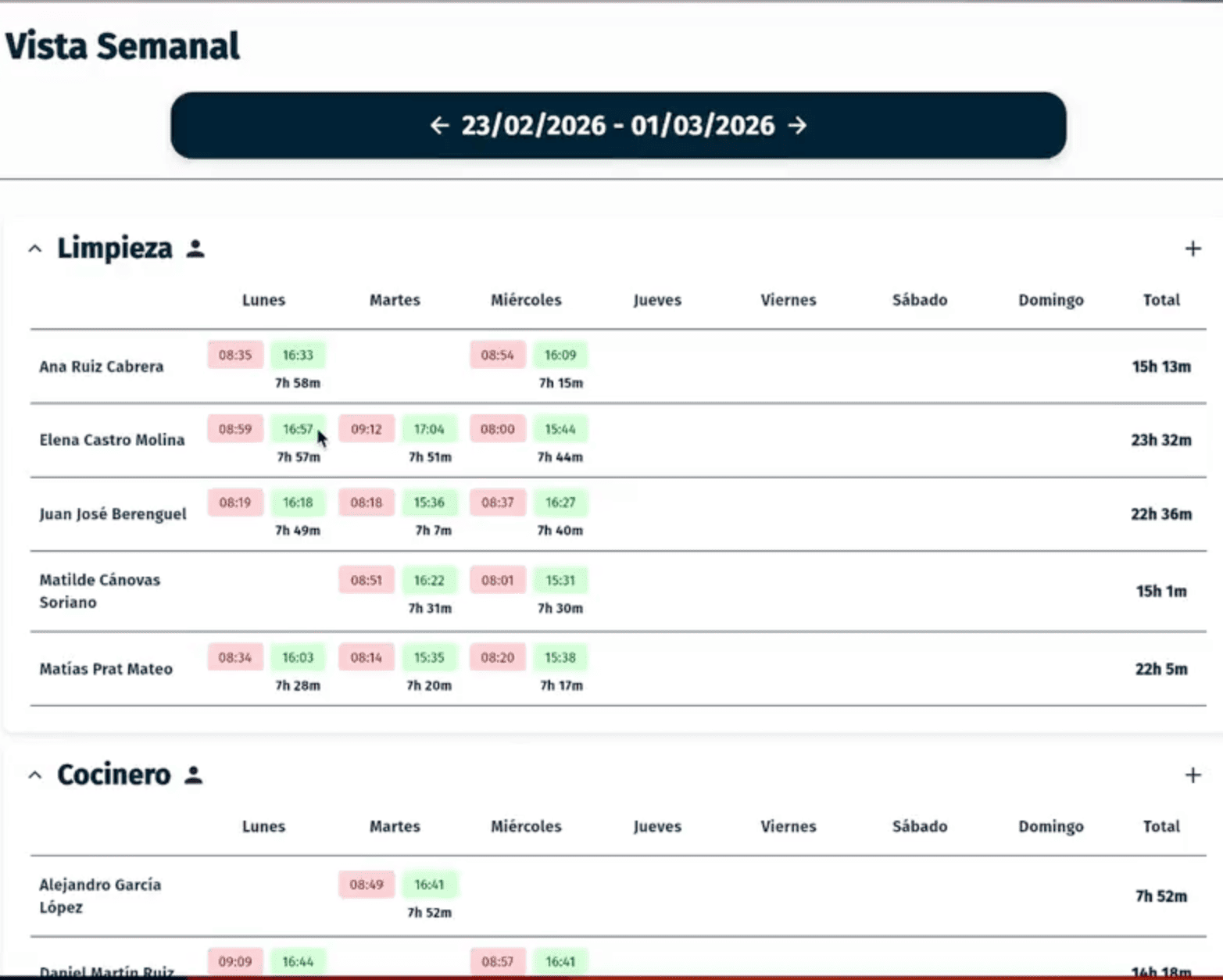Click the employee name Matías Prat Mateo
Screen dimensions: 1223x980
(x=105, y=669)
